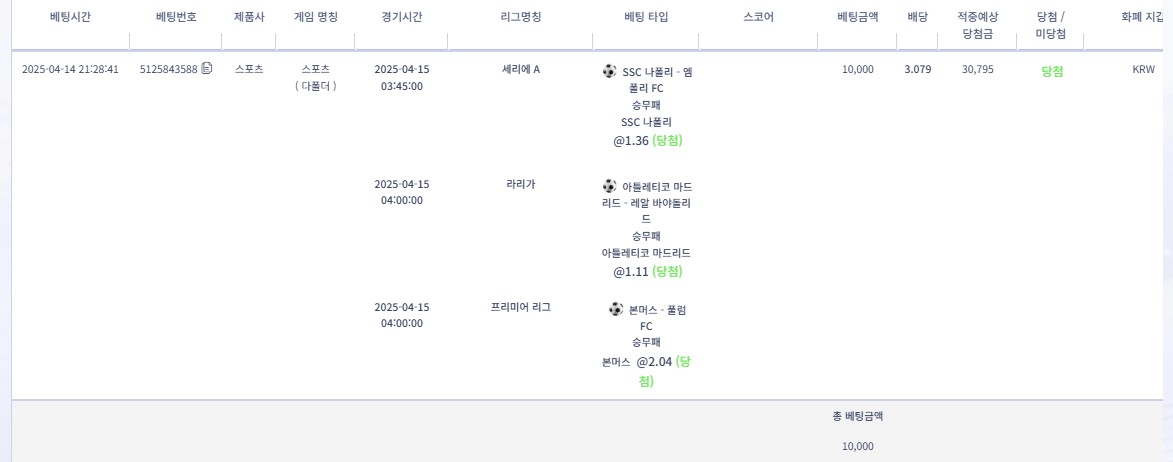Click soccer ball icon for 본머스 match
Image resolution: width=1173 pixels, height=462 pixels.
point(616,309)
